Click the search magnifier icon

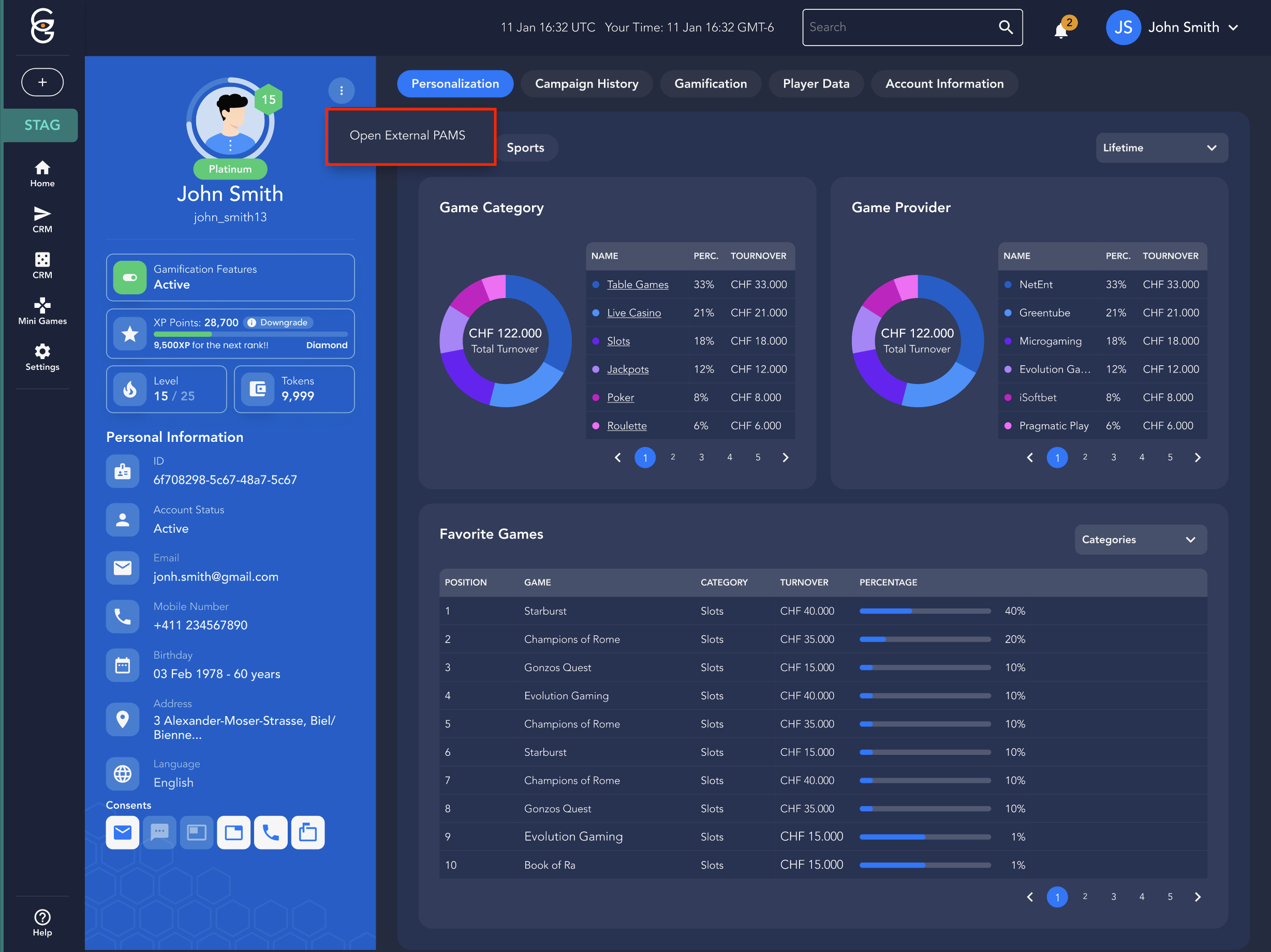pyautogui.click(x=1006, y=27)
